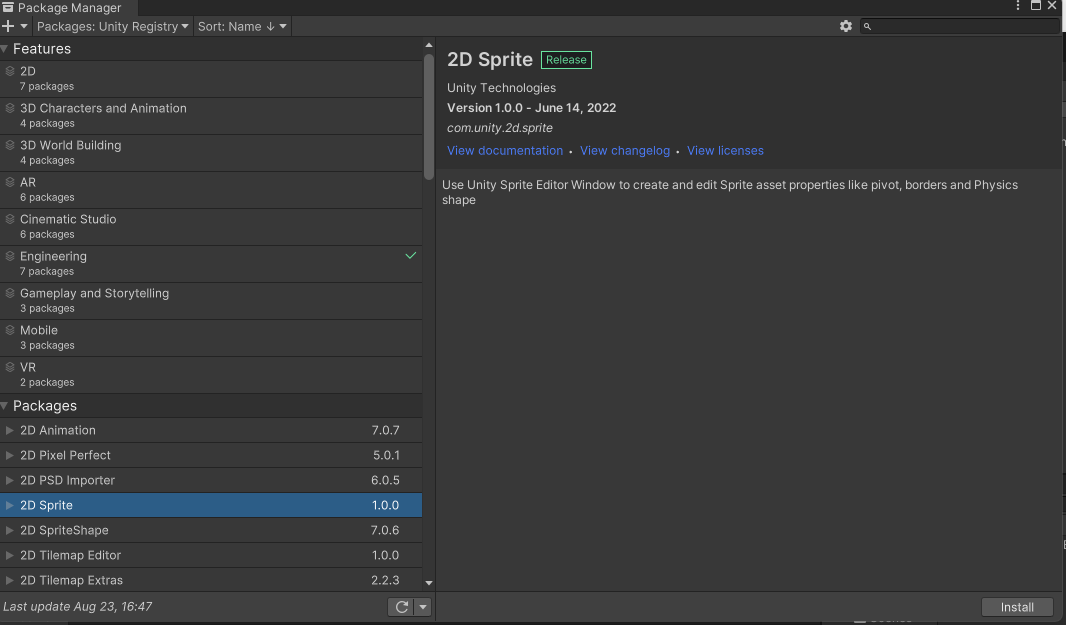Click the 2D Sprite version 1.0.0 value
The width and height of the screenshot is (1066, 625).
pyautogui.click(x=385, y=505)
